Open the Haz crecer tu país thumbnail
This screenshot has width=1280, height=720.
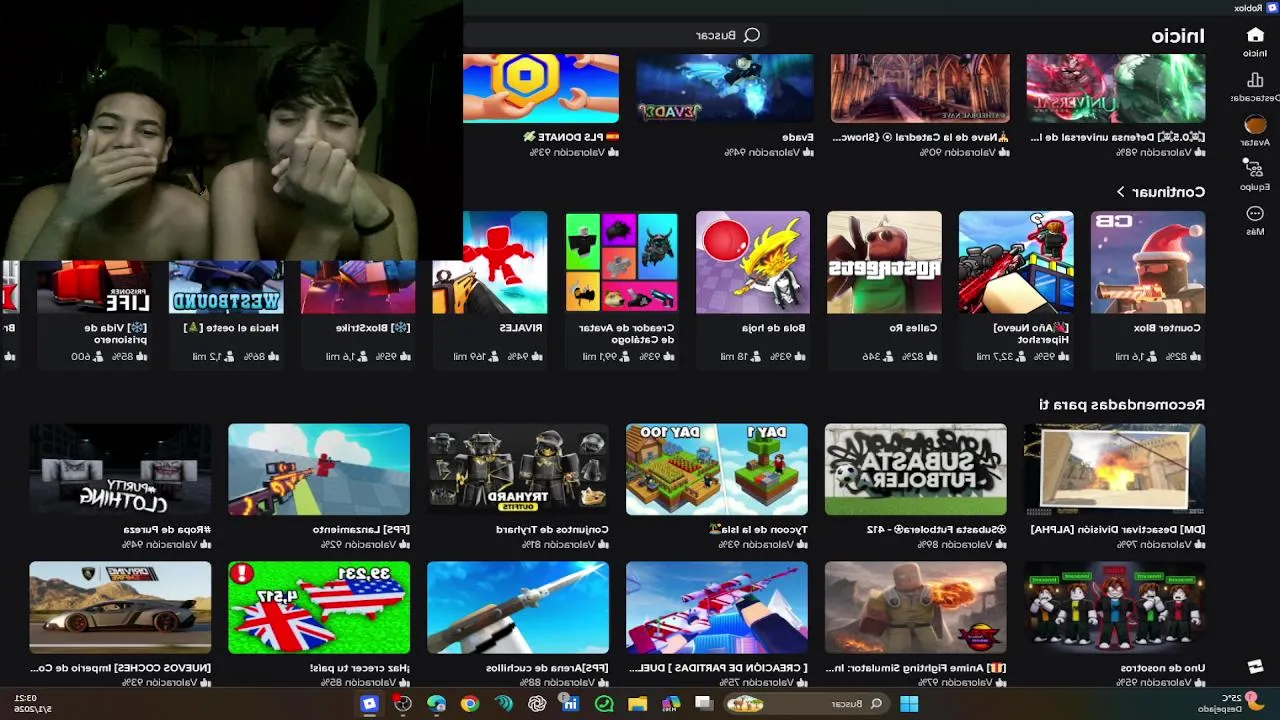[x=319, y=608]
